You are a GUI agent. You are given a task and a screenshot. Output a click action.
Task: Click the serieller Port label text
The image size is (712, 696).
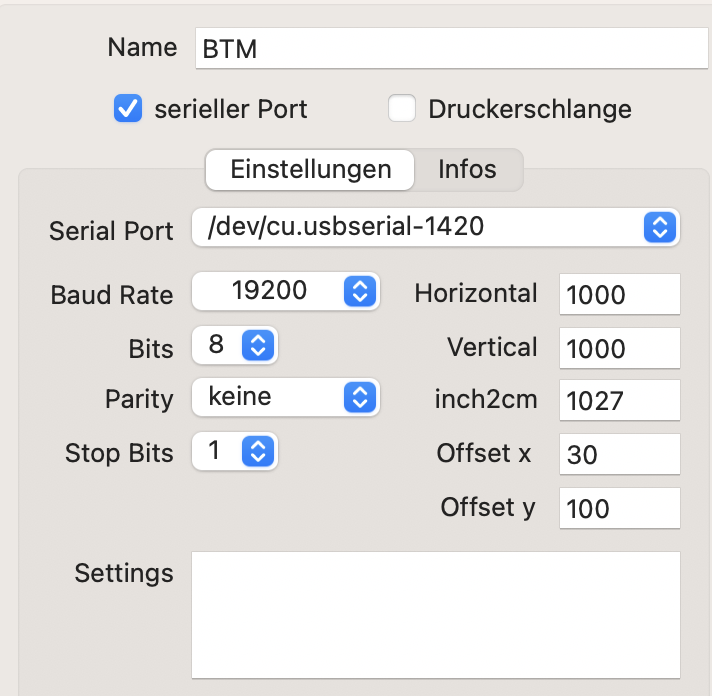pyautogui.click(x=231, y=109)
